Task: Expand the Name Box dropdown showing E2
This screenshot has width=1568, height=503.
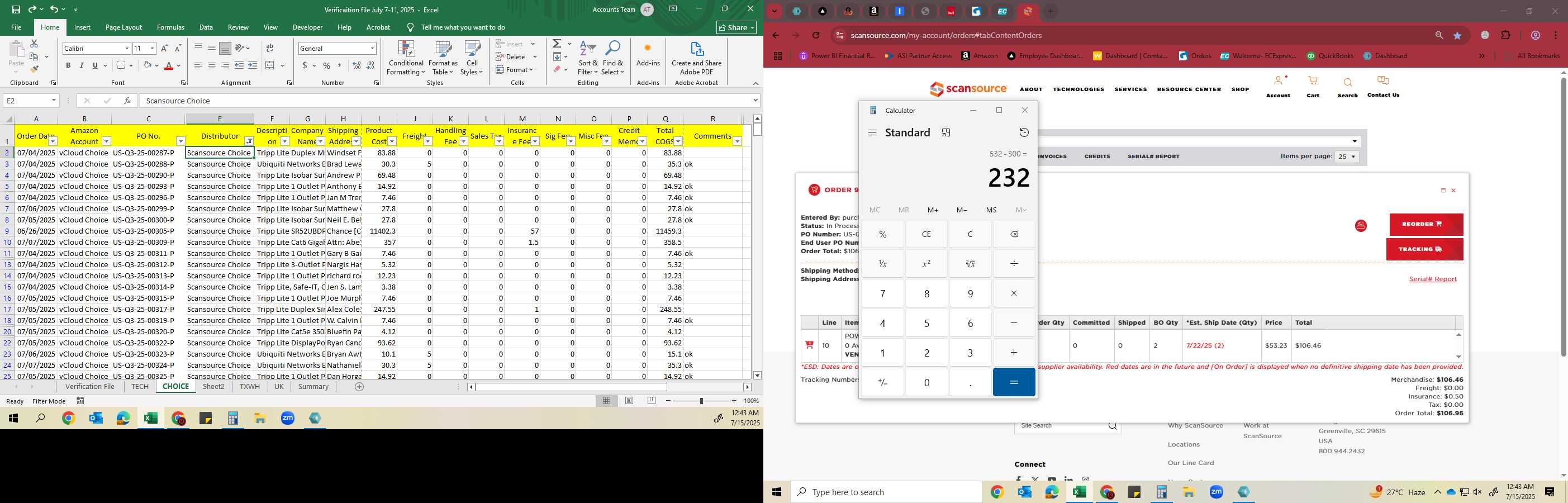Action: [x=54, y=101]
